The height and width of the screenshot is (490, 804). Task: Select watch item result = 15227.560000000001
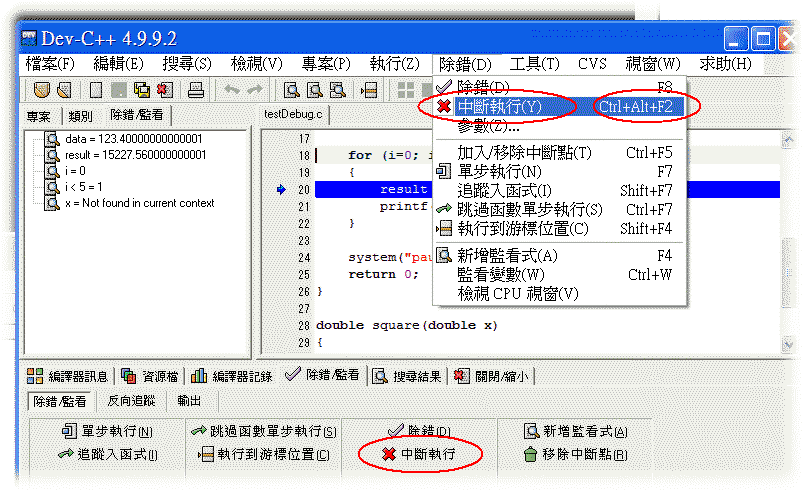(x=135, y=155)
